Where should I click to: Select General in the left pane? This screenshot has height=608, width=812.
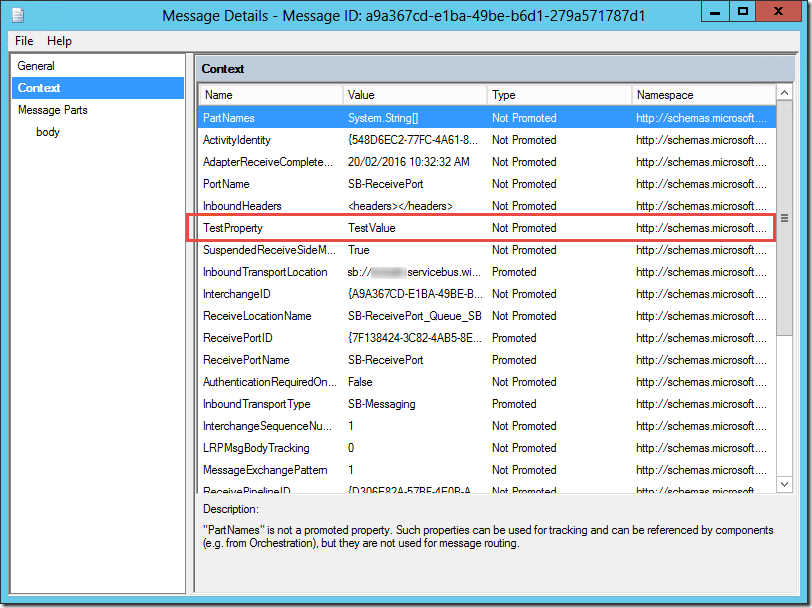click(36, 66)
